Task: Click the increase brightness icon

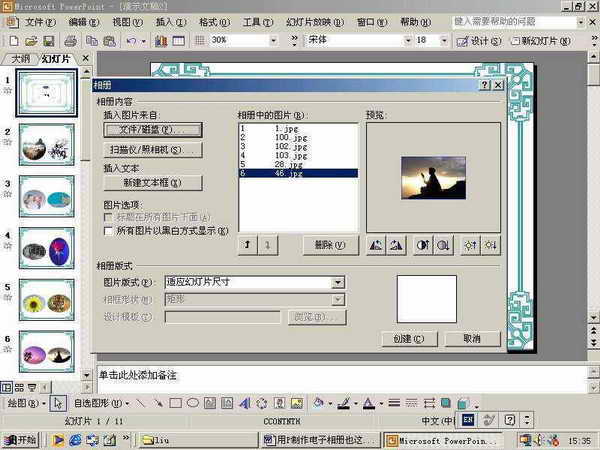Action: 468,245
